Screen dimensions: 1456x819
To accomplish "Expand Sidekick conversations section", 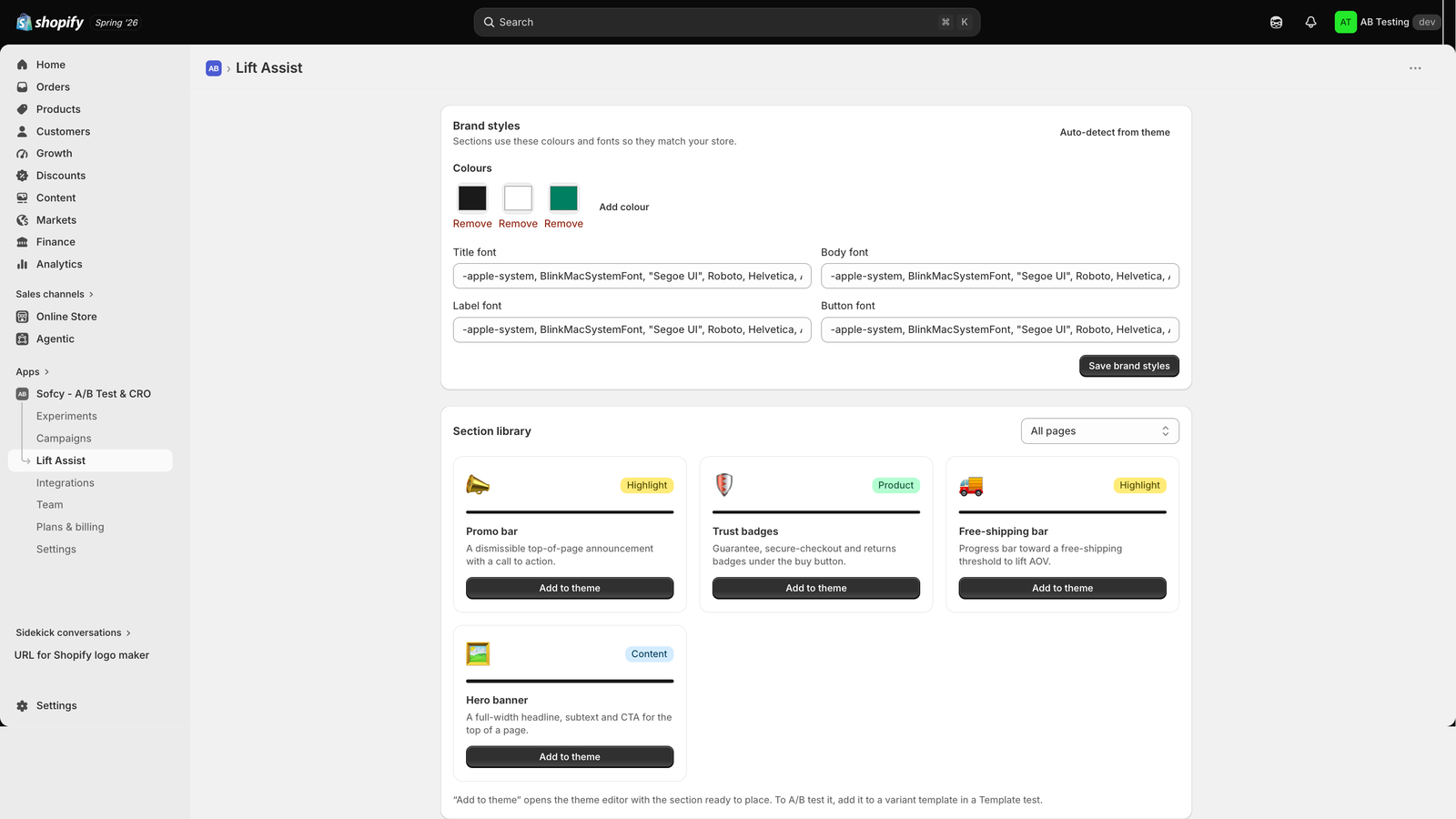I will click(x=73, y=632).
